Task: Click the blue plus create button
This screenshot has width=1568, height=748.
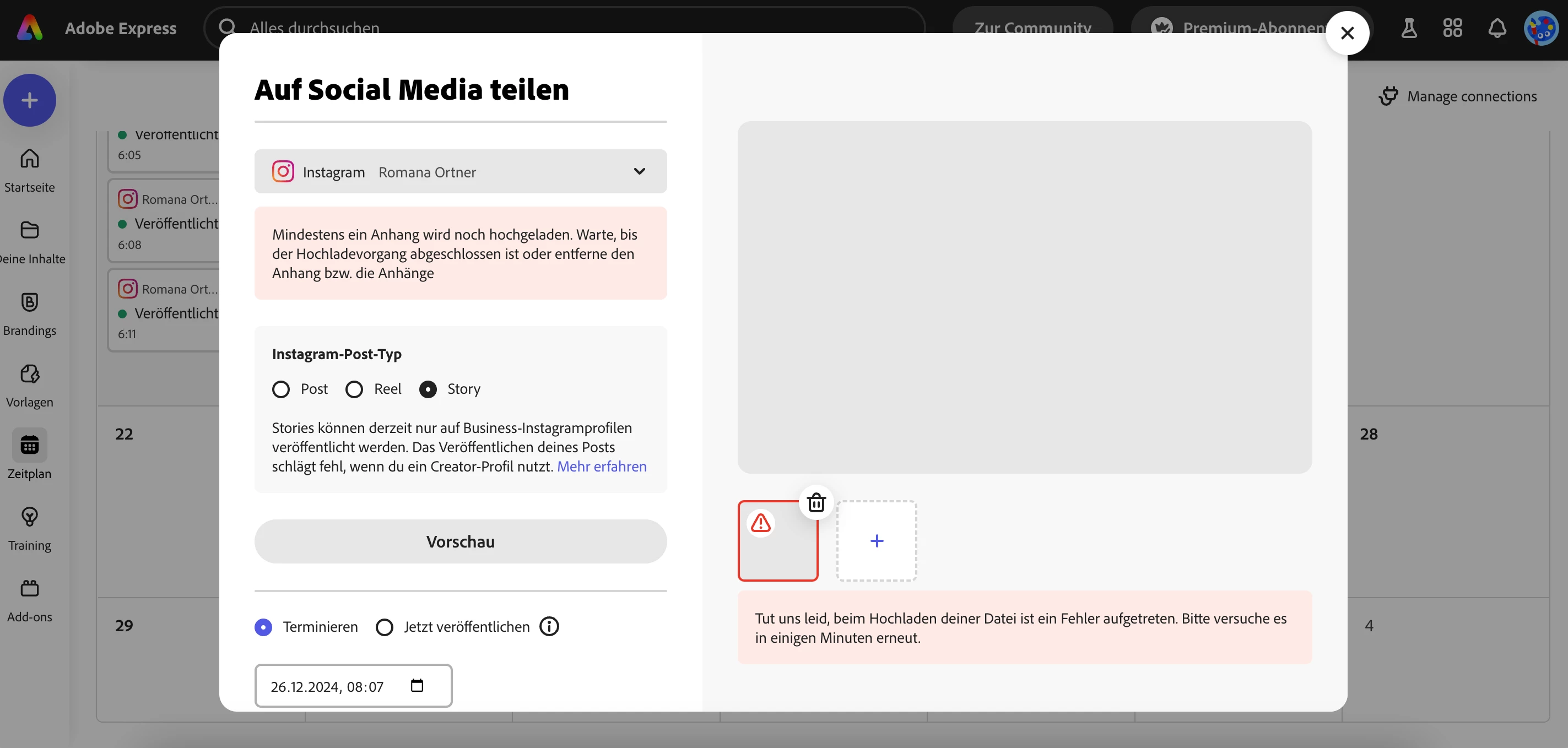Action: [x=29, y=100]
